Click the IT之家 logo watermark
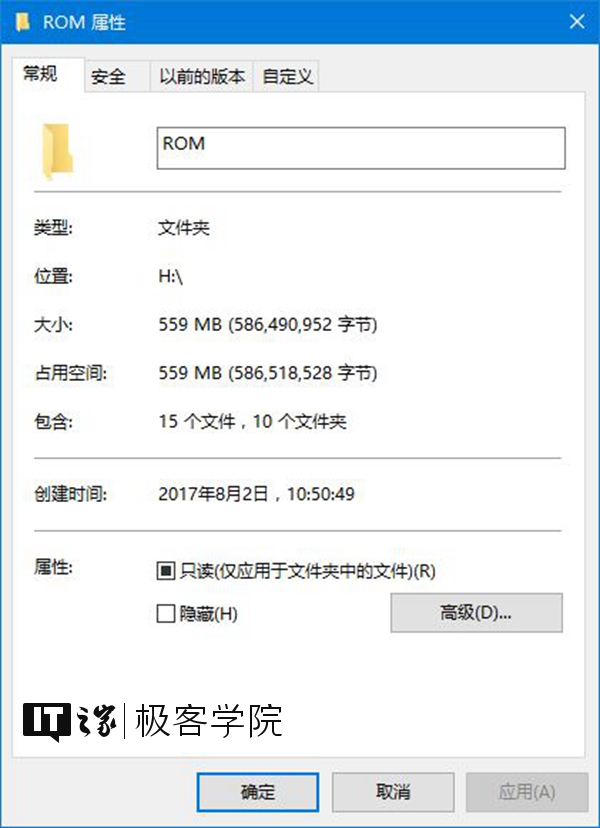Screen dimensions: 600x828 [70, 721]
